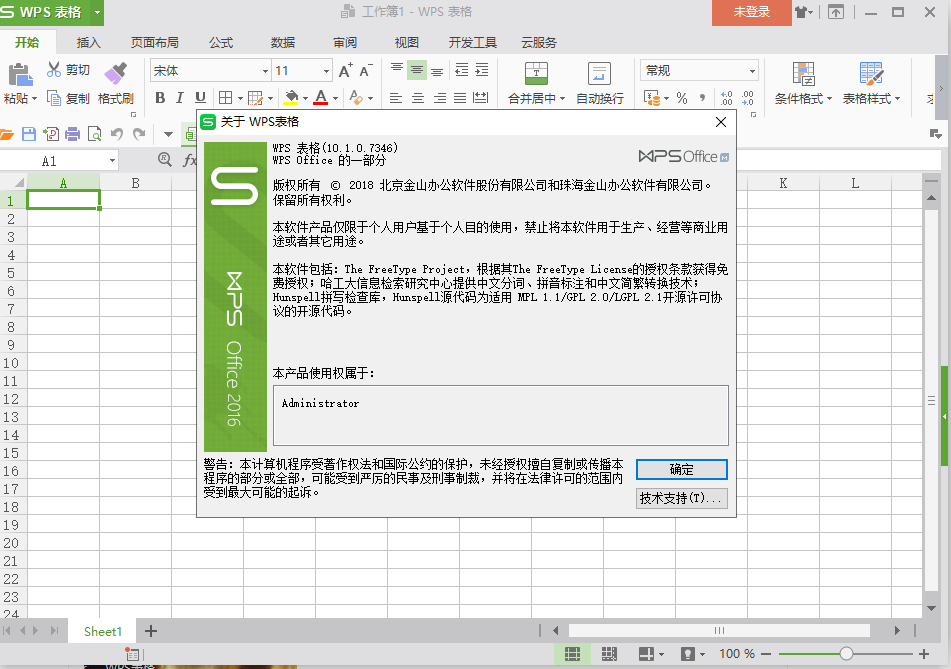Click the export to PDF icon
The height and width of the screenshot is (669, 951).
pyautogui.click(x=51, y=134)
